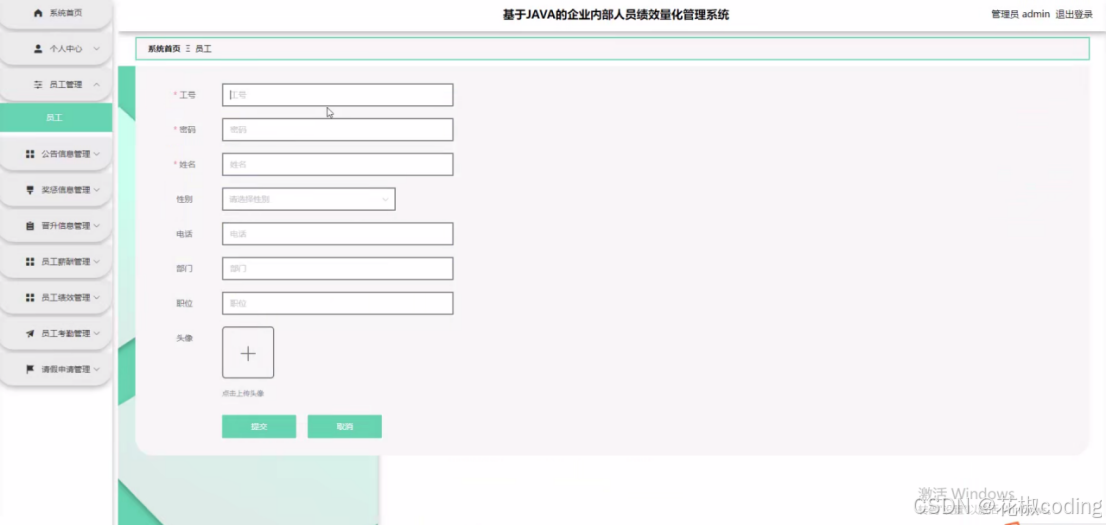Click the 性别 field label
Image resolution: width=1106 pixels, height=526 pixels.
(x=184, y=200)
